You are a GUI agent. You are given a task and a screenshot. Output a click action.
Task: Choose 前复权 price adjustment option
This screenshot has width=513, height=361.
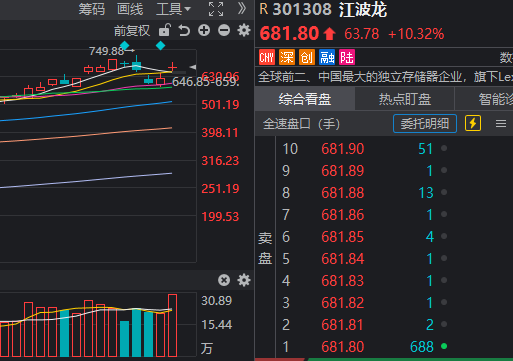tap(132, 31)
